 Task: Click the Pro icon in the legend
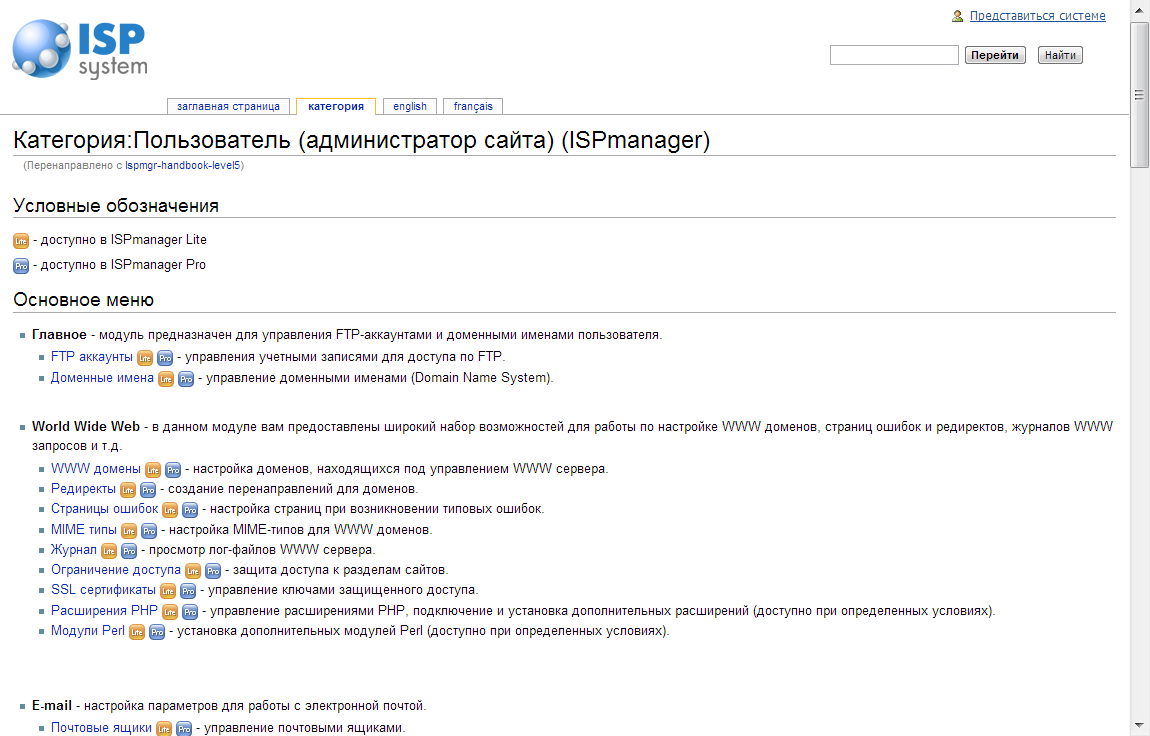[18, 265]
